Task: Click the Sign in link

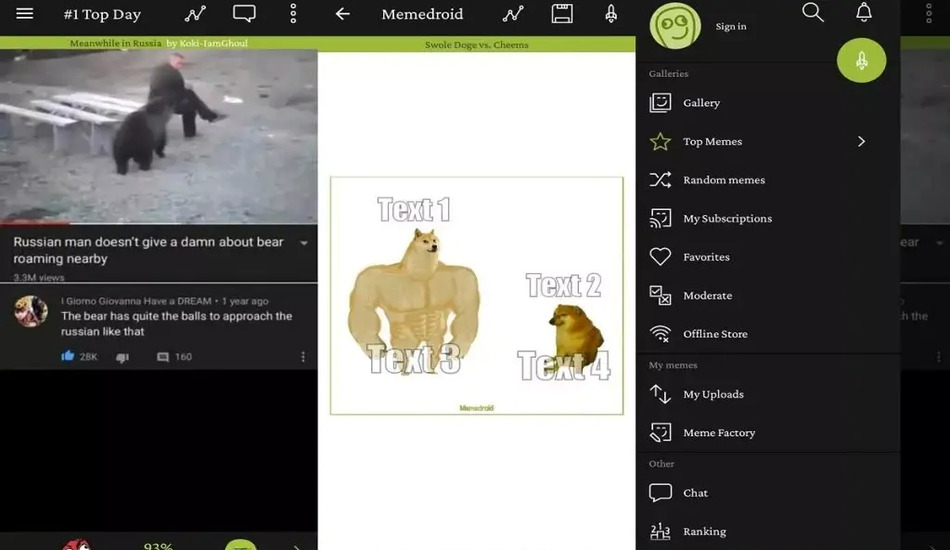Action: [x=731, y=26]
